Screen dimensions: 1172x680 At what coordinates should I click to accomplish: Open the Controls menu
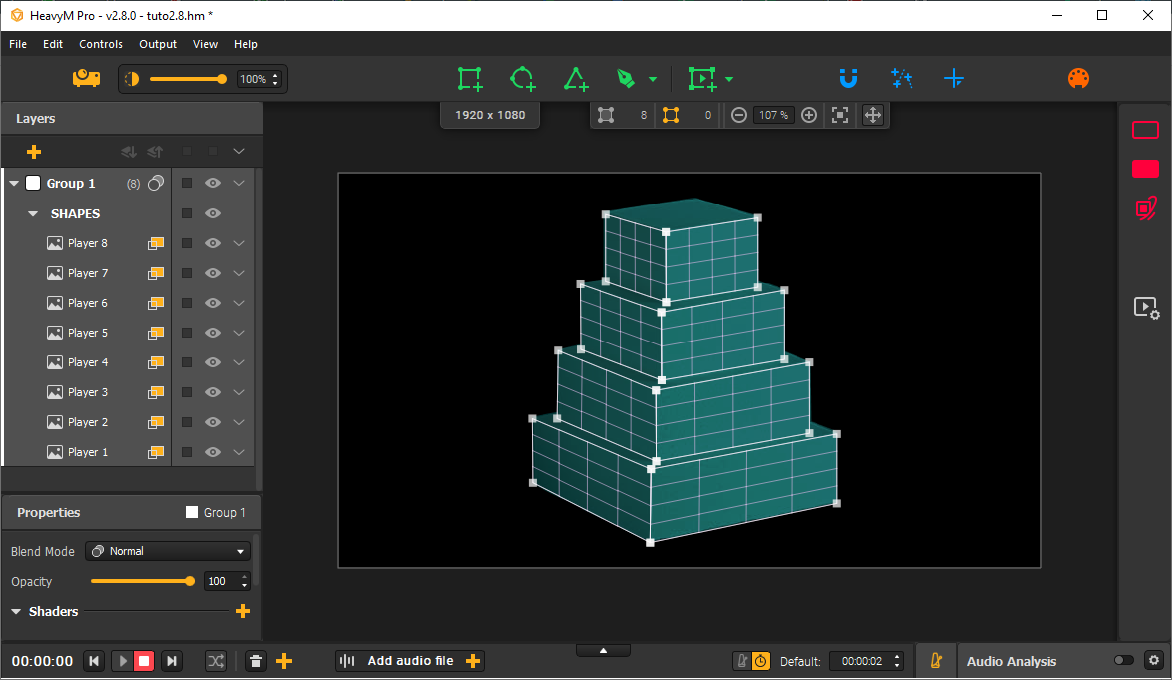[x=100, y=44]
